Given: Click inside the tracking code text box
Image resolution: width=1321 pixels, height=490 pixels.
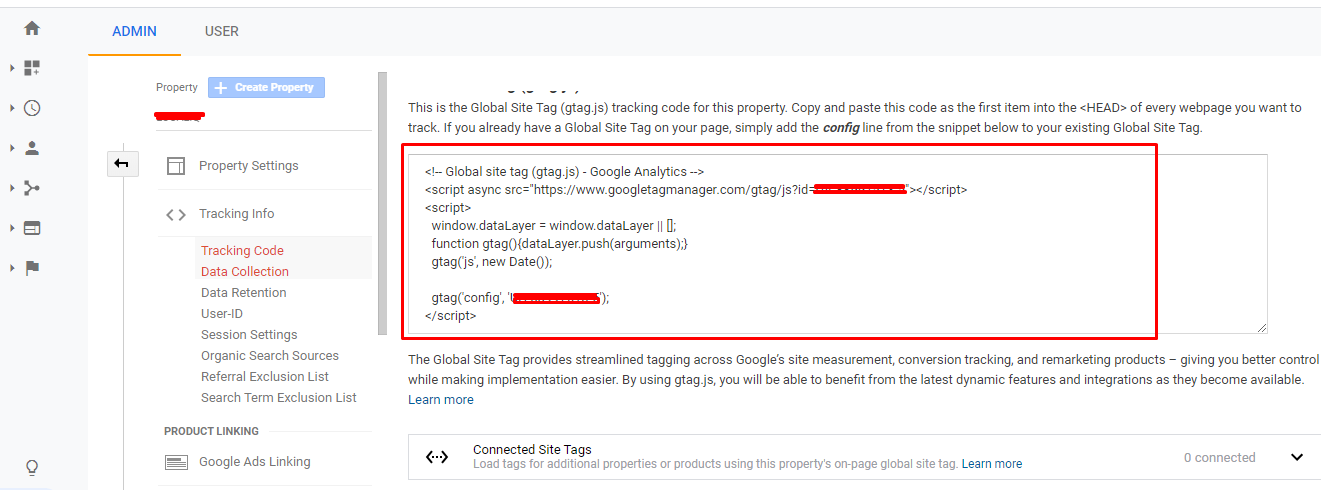Looking at the screenshot, I should click(x=835, y=245).
